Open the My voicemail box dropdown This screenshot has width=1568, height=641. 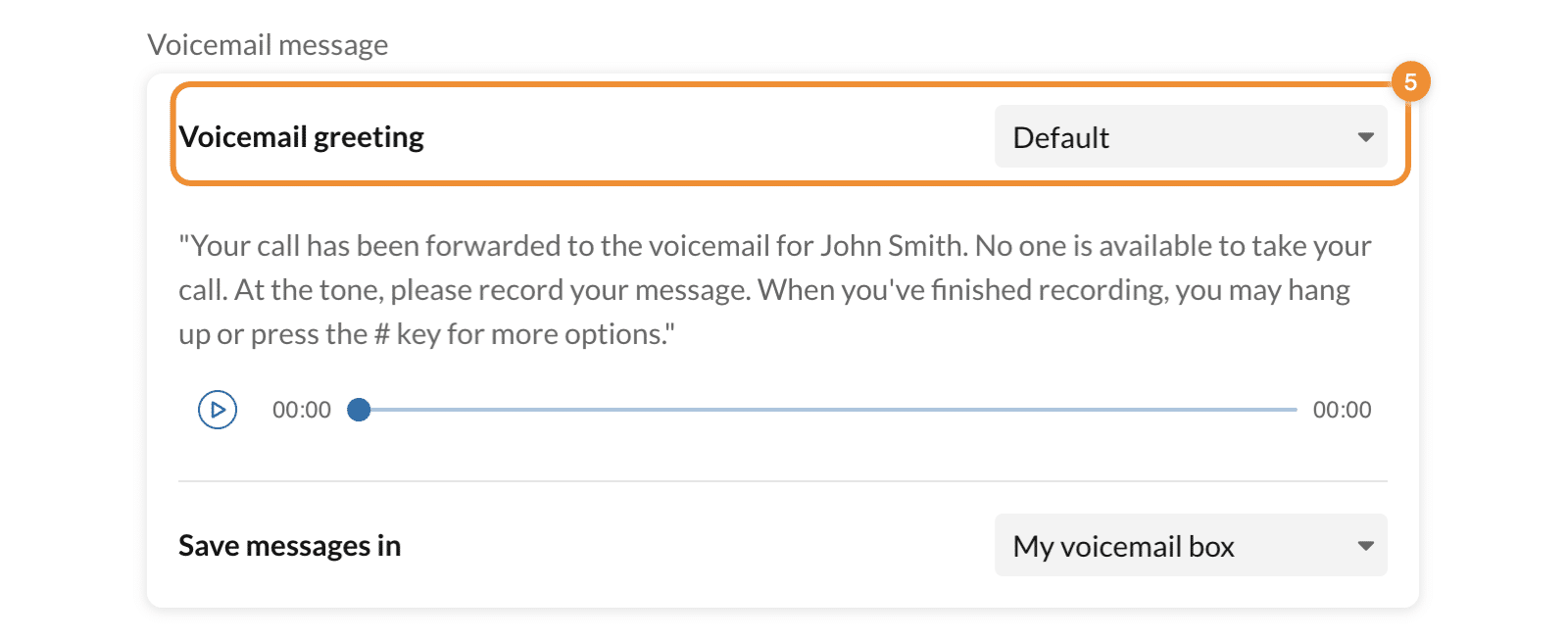click(x=1190, y=546)
